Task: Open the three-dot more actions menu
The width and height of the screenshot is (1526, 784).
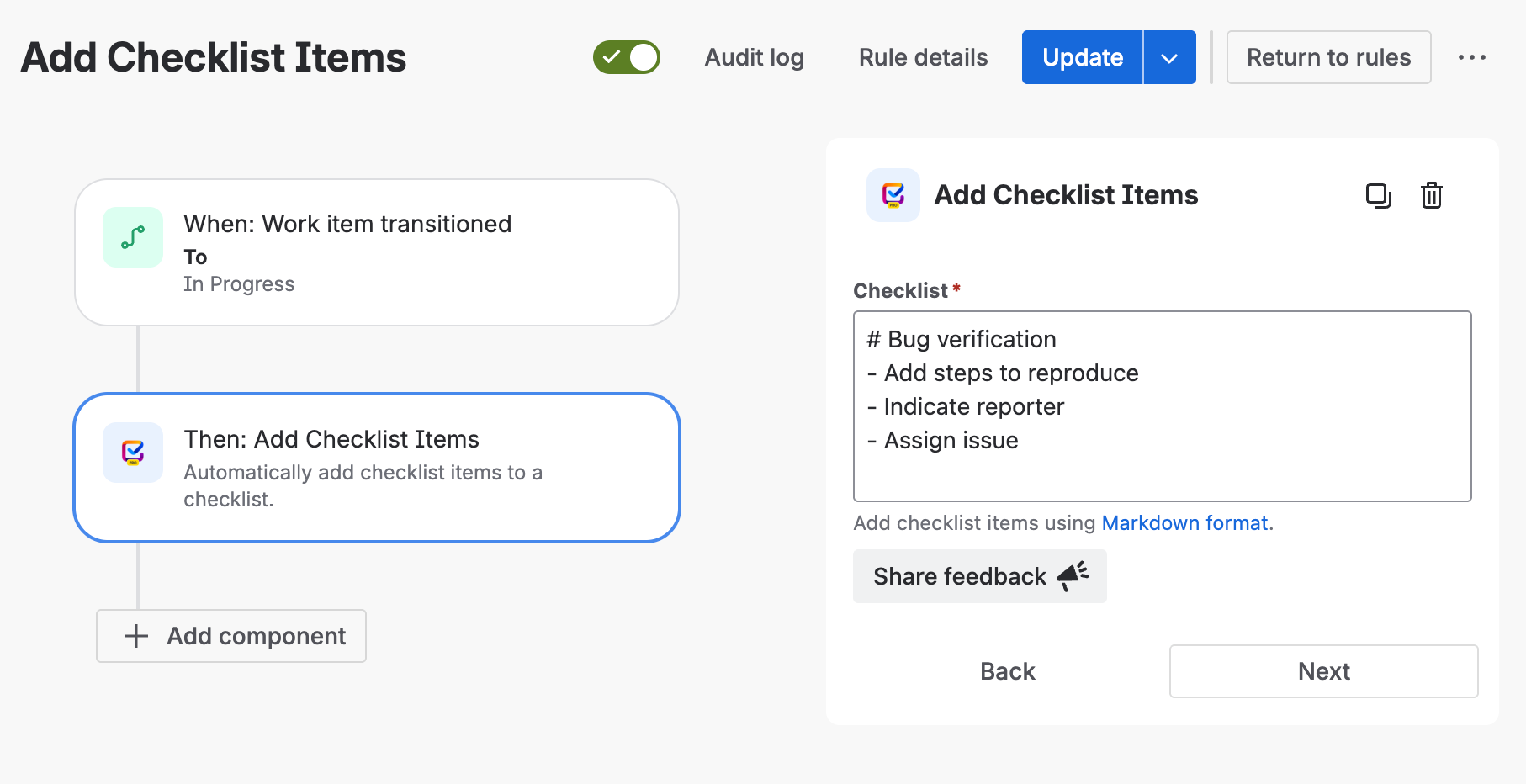Action: pos(1471,57)
